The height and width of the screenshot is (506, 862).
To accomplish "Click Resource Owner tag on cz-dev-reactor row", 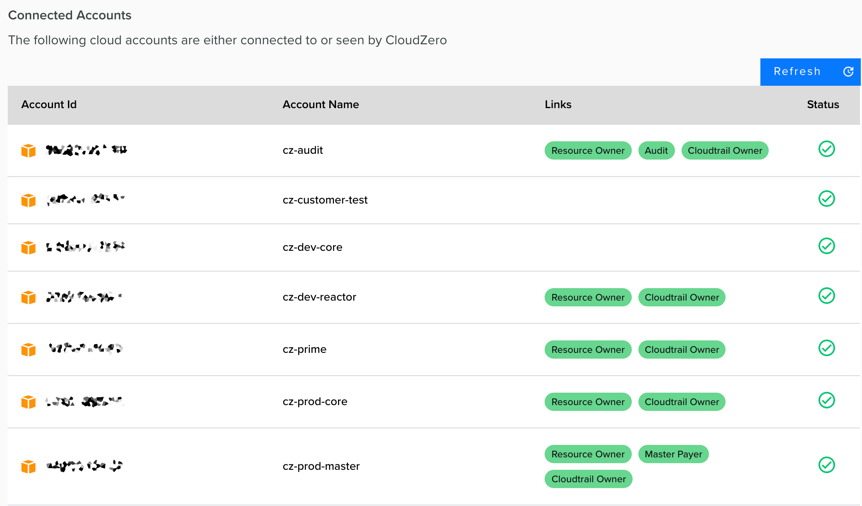I will point(588,298).
